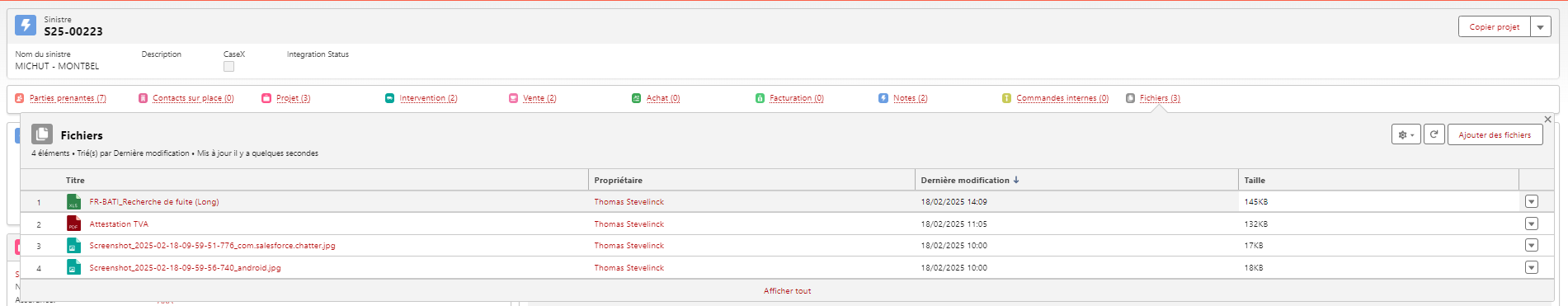Click the size value 132KB
Image resolution: width=1568 pixels, height=306 pixels.
click(x=1256, y=224)
